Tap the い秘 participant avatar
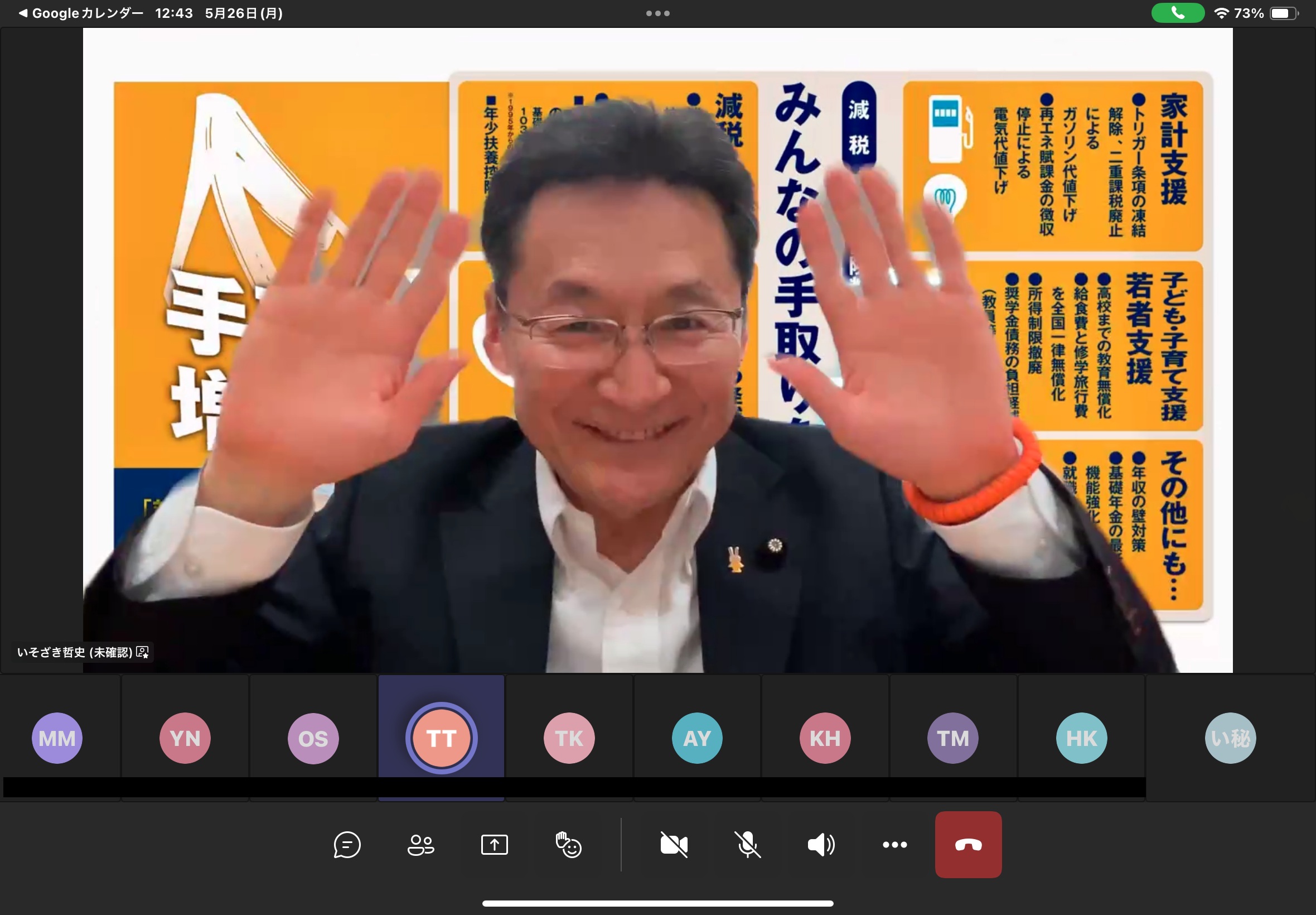 tap(1230, 738)
